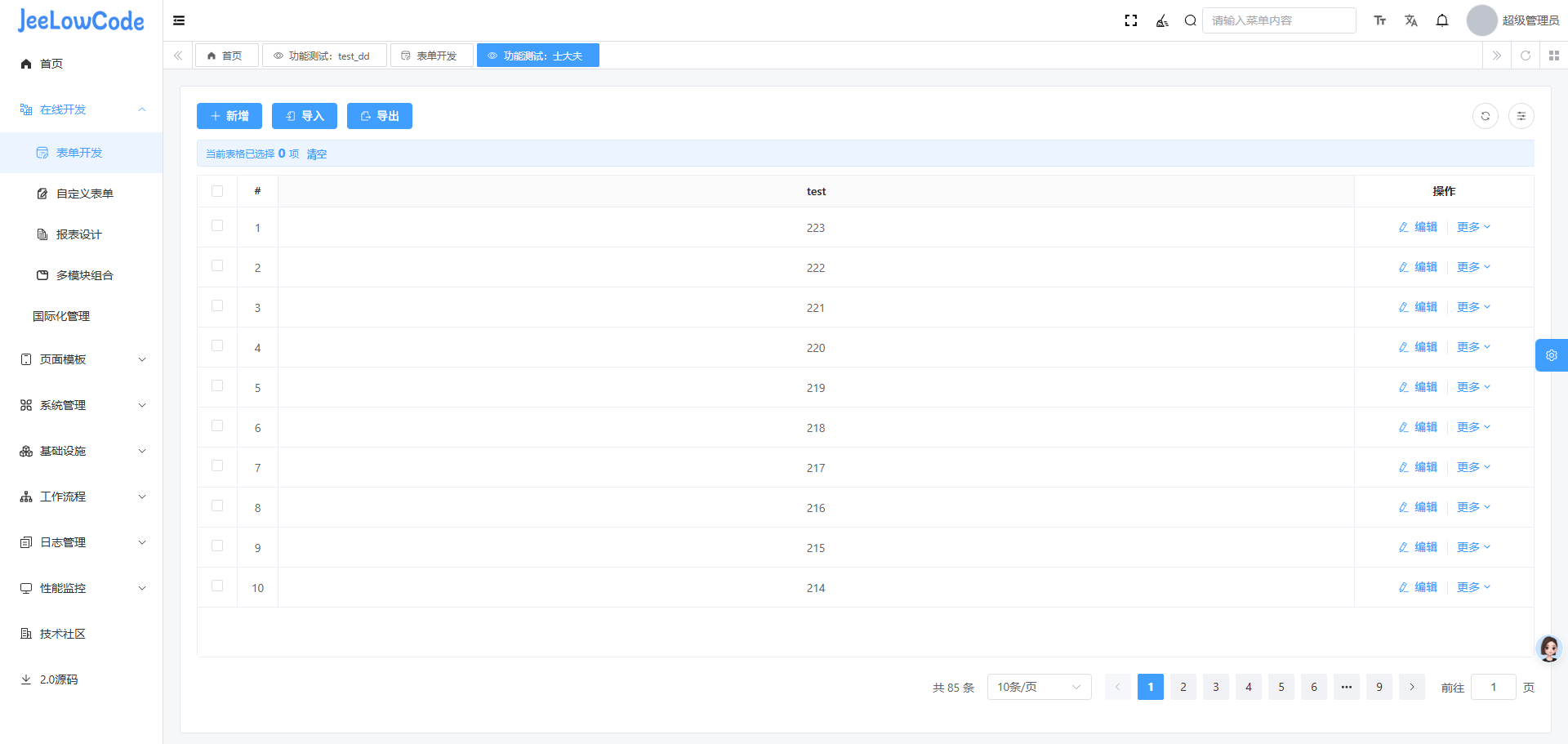Screen dimensions: 1568x744
Task: Click the fullscreen toggle icon in header
Action: [1131, 20]
